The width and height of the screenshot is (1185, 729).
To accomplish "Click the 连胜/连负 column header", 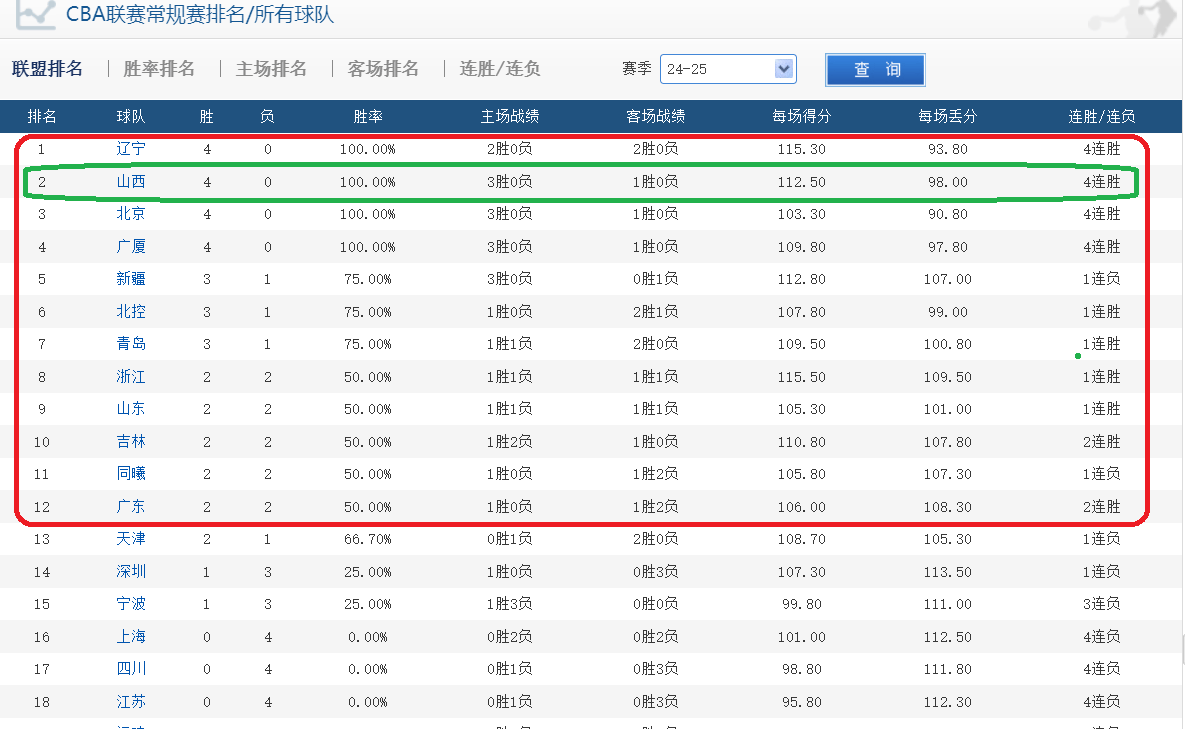I will coord(1102,116).
